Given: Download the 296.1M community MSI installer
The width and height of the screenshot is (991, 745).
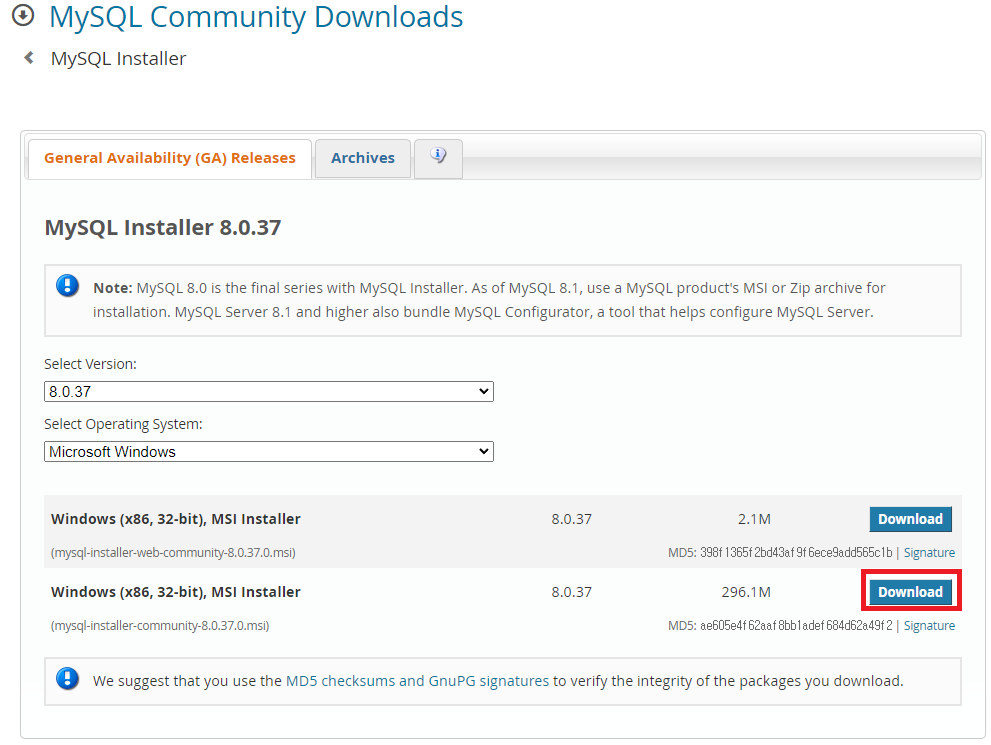Looking at the screenshot, I should click(x=910, y=592).
